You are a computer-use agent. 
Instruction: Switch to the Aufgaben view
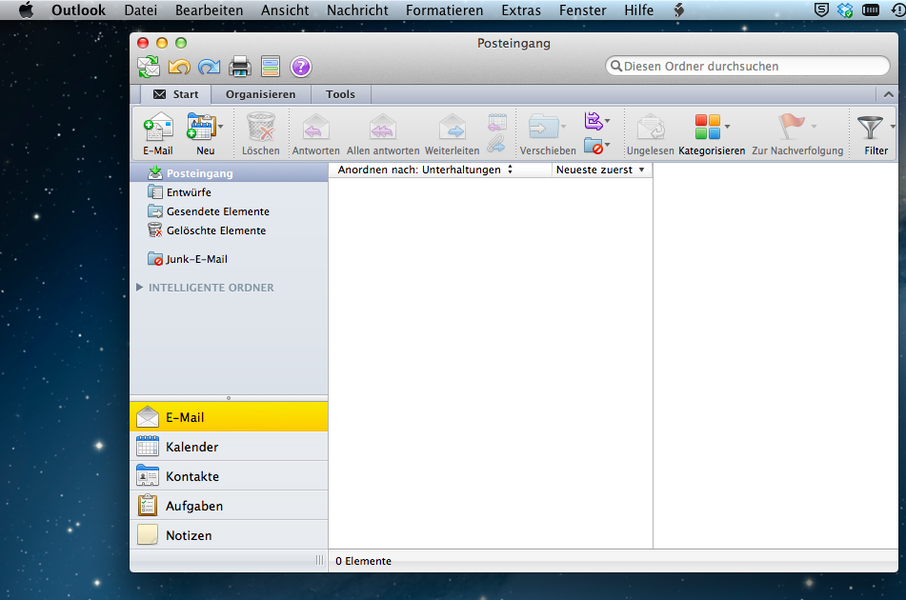(x=229, y=505)
